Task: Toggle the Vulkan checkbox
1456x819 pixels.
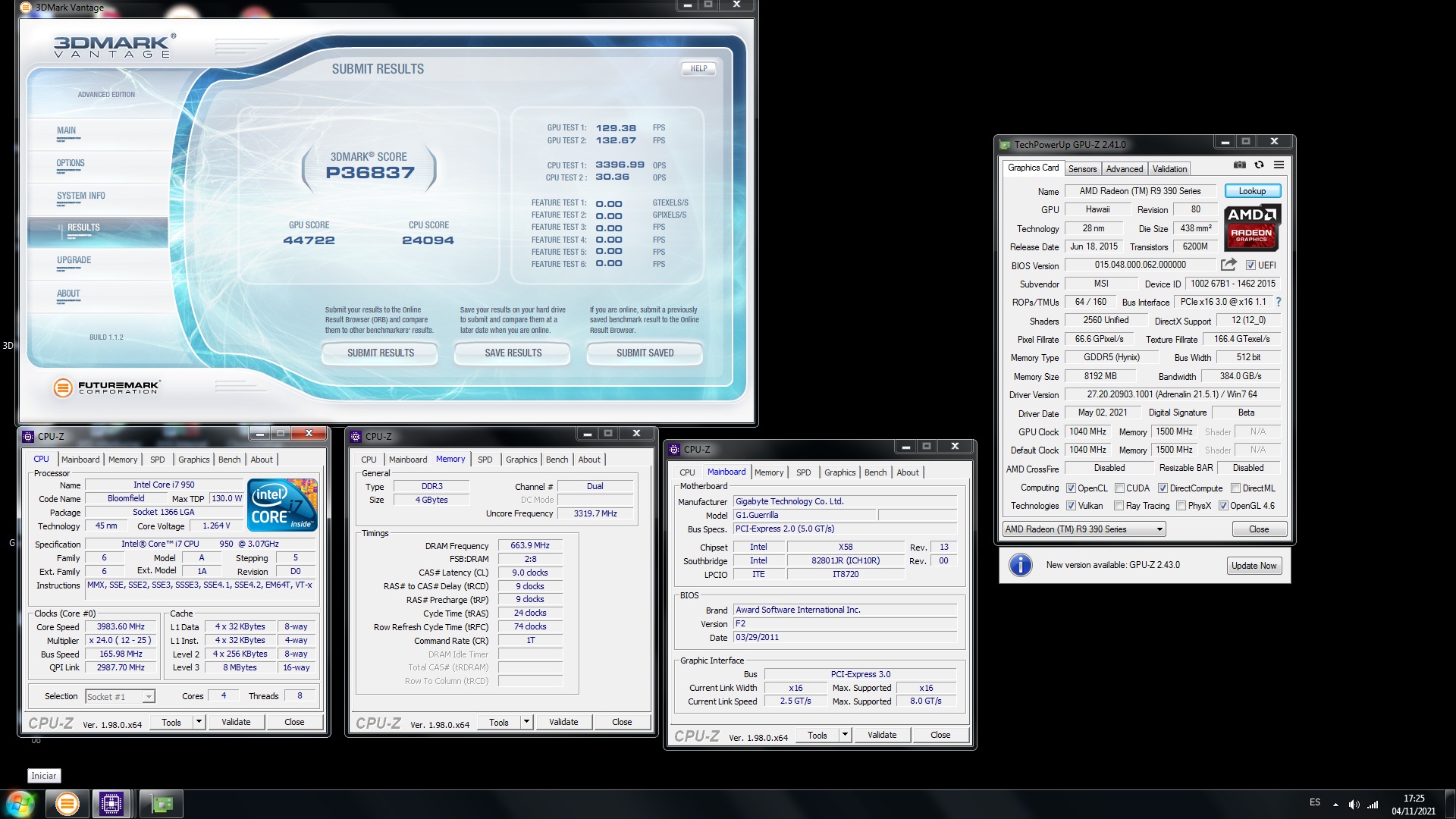Action: (1071, 506)
